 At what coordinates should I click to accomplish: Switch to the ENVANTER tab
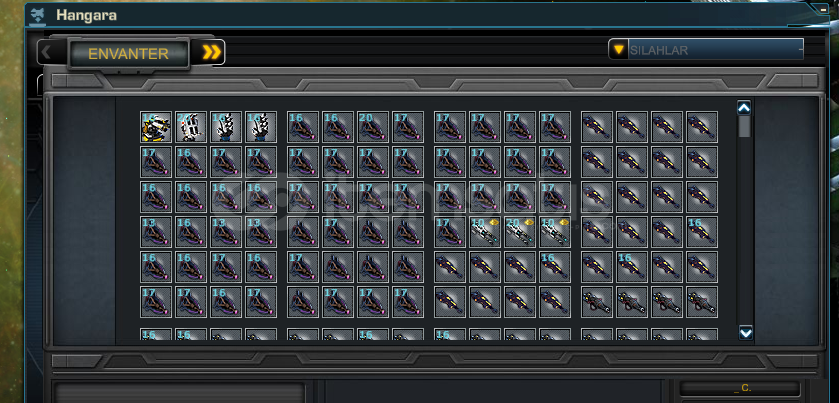tap(128, 54)
